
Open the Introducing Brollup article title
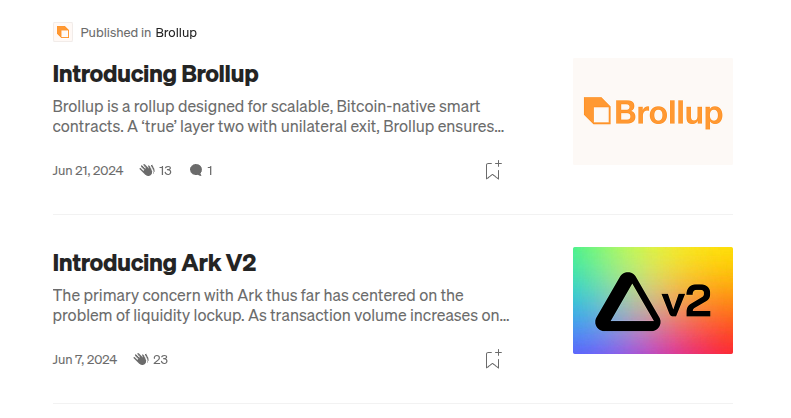[155, 74]
